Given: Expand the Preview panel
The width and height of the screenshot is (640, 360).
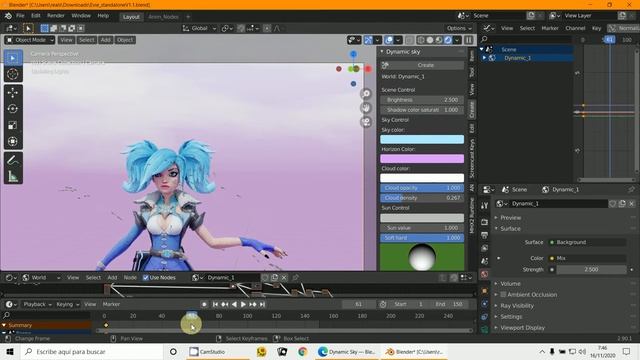Looking at the screenshot, I should [x=510, y=218].
